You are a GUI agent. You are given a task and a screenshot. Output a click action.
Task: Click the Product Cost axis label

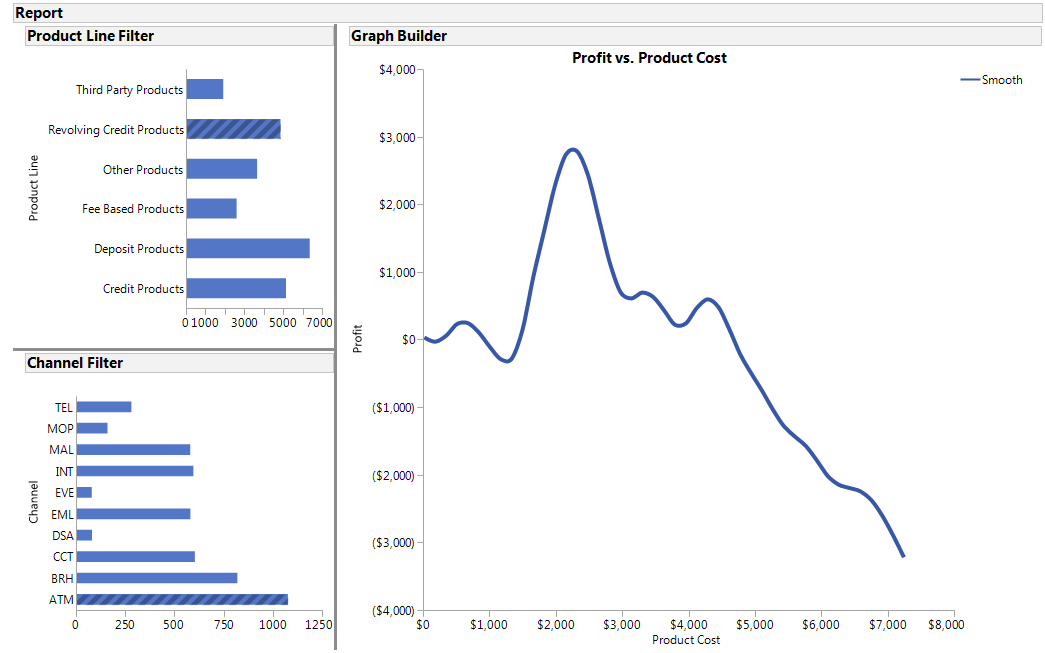(x=685, y=640)
